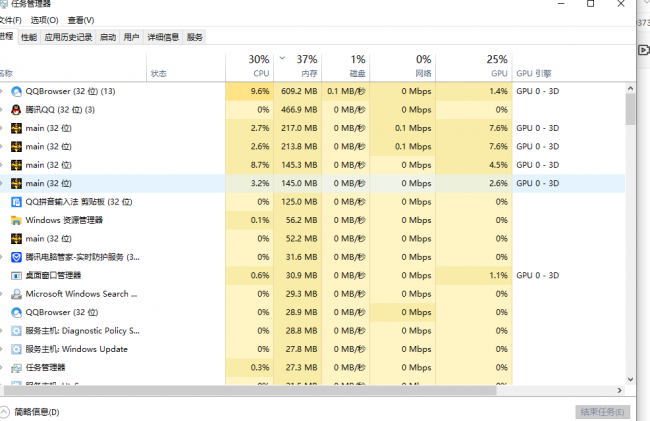Screen dimensions: 650x421
Task: Select 服务主机: Diagnostic Policy S... row name
Action: pyautogui.click(x=82, y=331)
